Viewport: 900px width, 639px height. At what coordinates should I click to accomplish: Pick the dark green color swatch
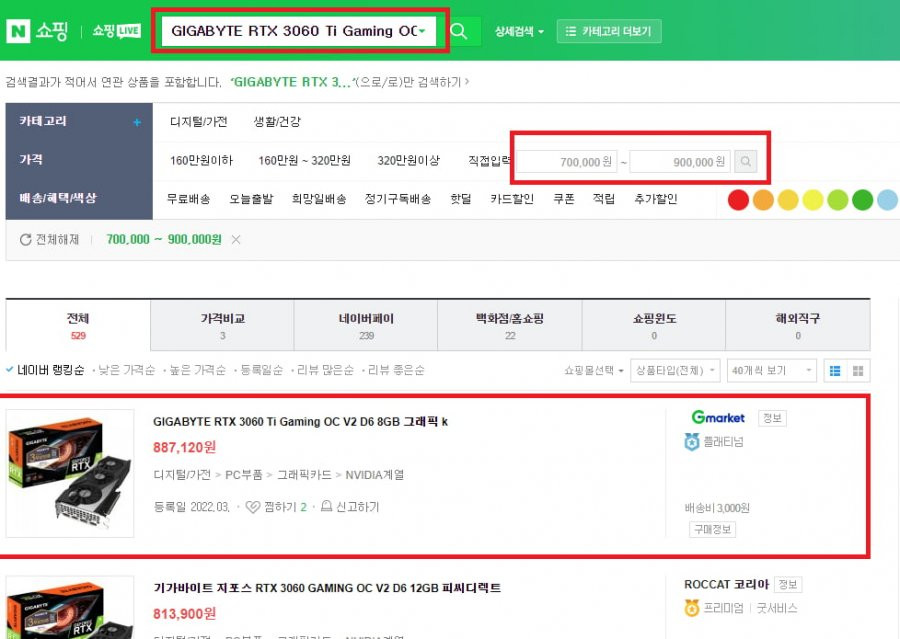(863, 200)
